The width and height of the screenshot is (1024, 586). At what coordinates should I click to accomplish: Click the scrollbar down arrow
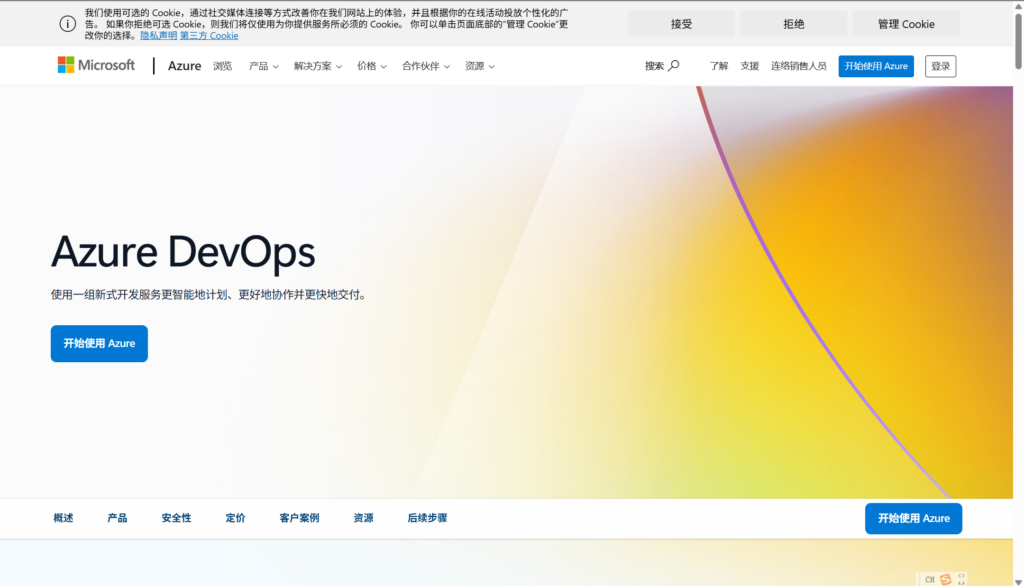[x=1018, y=581]
